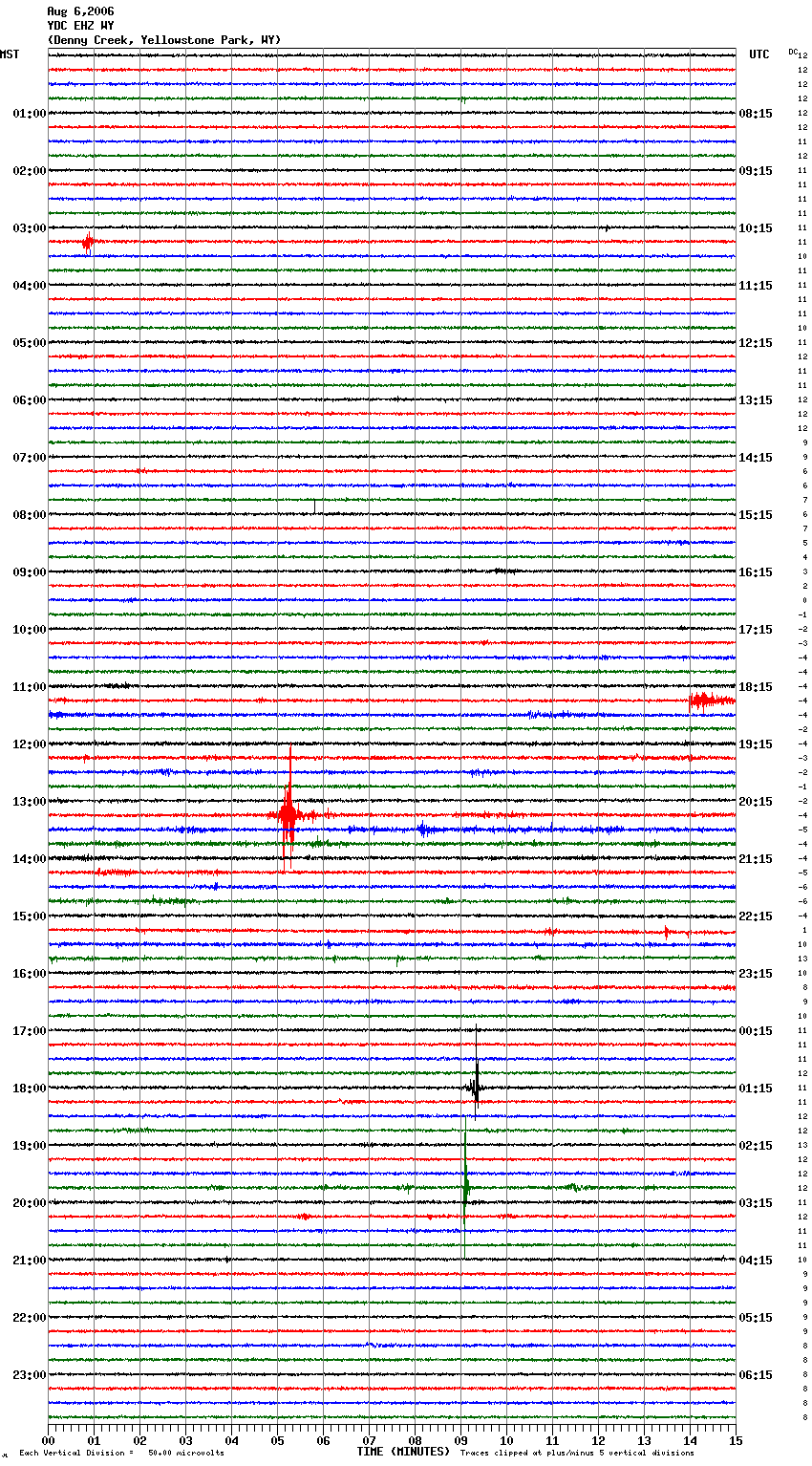Select the 11:00 MST time label
This screenshot has height=1466, width=812.
click(30, 687)
